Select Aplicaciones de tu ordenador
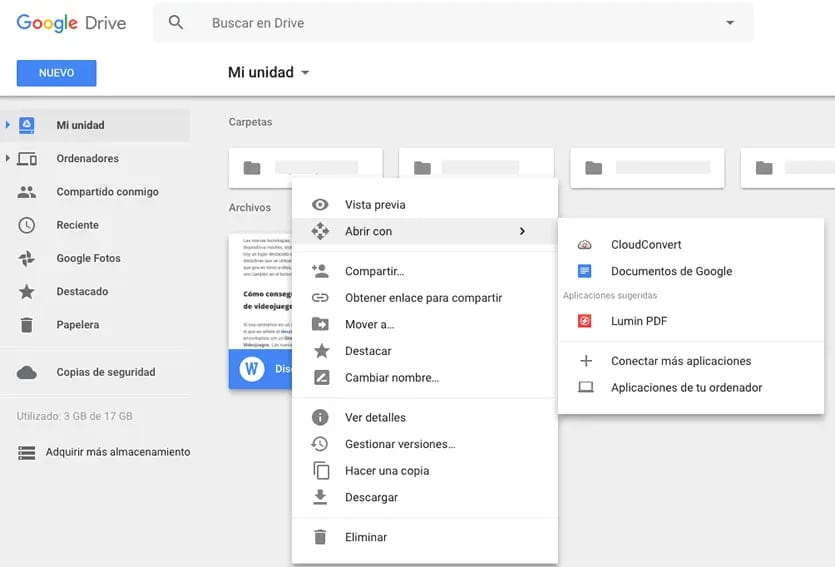 pos(691,388)
